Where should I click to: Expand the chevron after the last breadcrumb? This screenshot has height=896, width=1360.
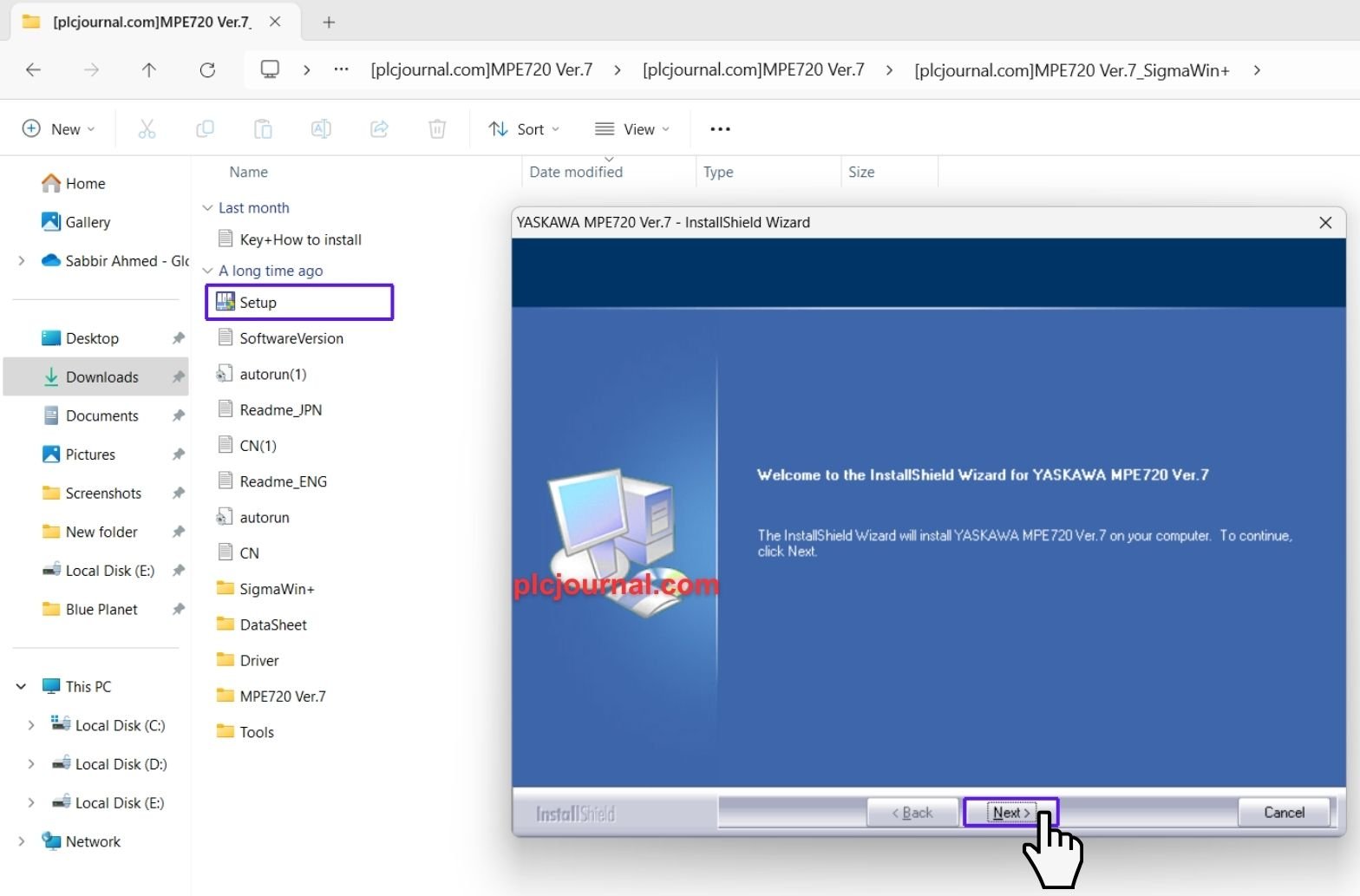pyautogui.click(x=1257, y=70)
